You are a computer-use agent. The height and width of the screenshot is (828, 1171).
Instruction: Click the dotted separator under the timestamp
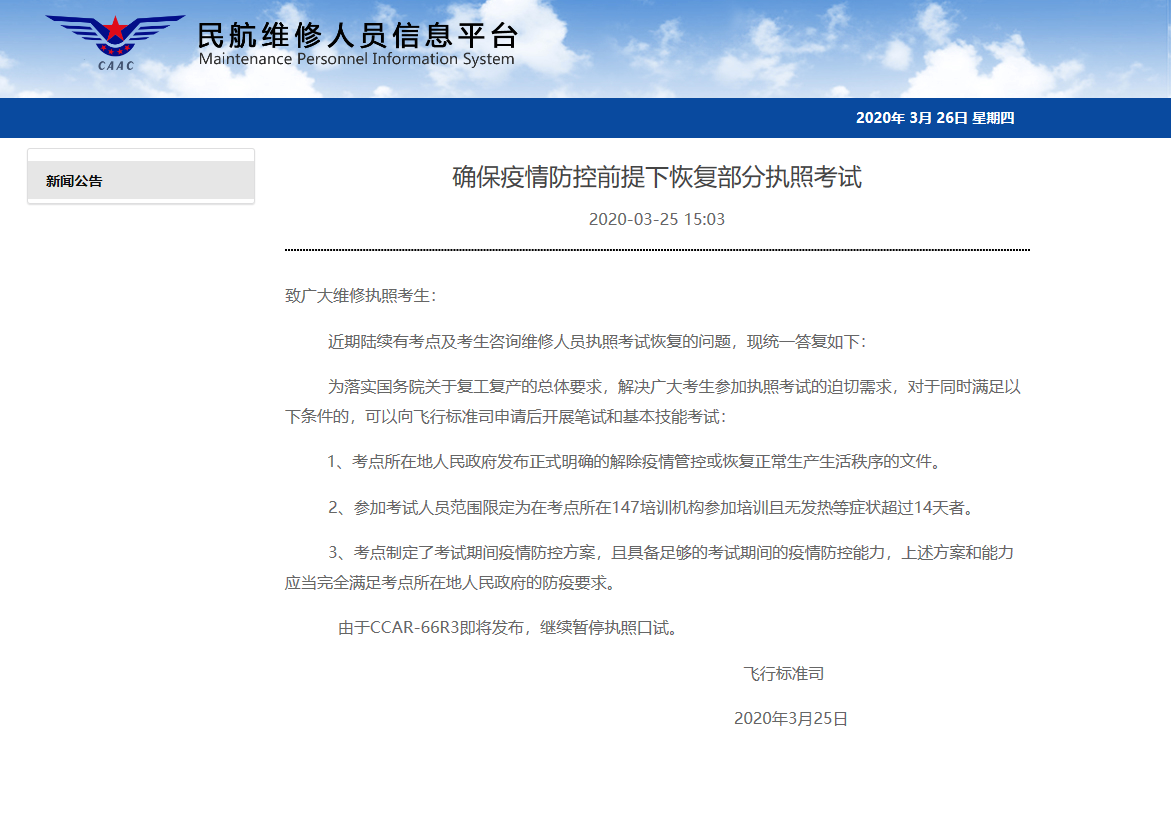[656, 250]
